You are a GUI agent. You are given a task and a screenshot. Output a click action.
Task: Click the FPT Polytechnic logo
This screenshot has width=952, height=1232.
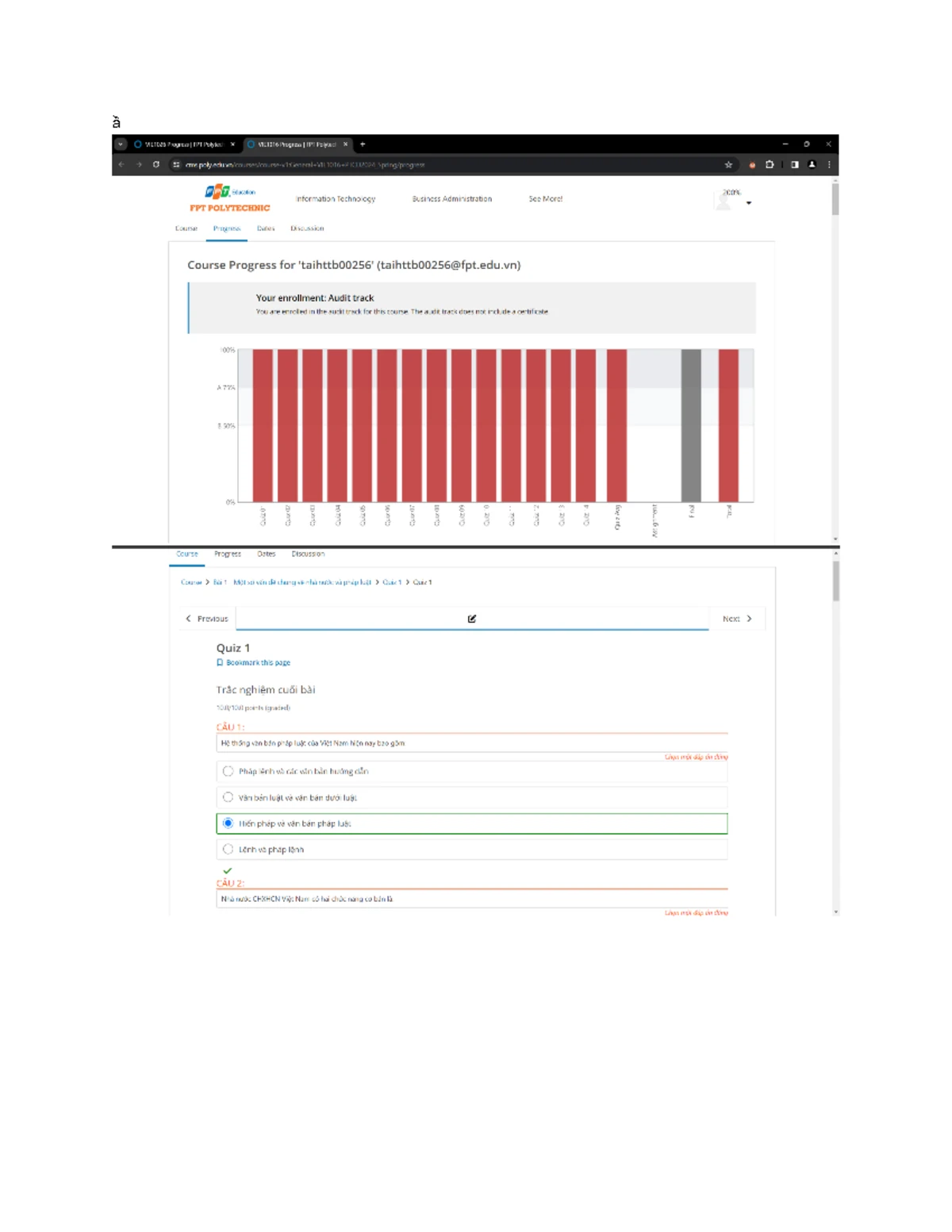pos(230,198)
